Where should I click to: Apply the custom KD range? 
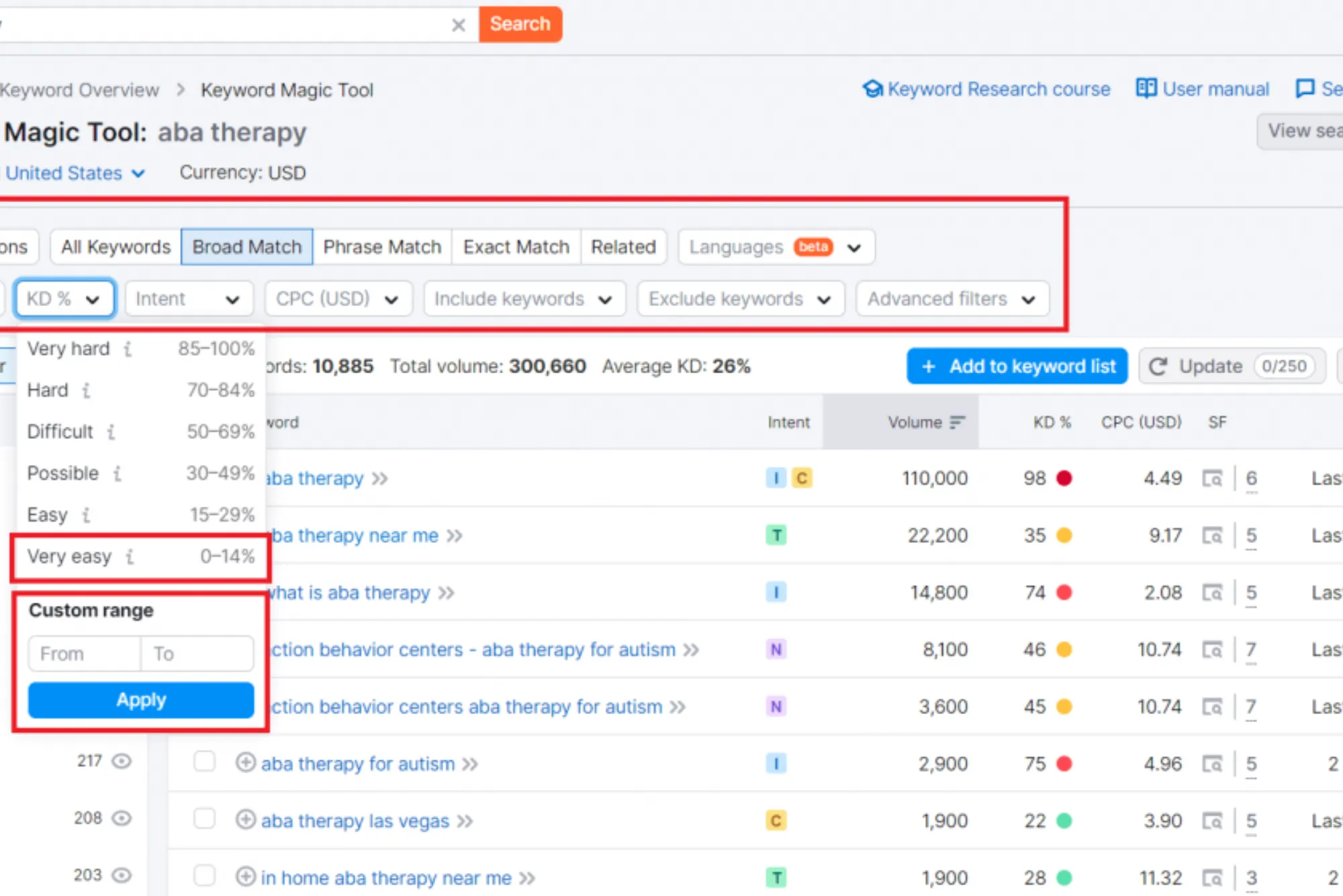(x=141, y=700)
